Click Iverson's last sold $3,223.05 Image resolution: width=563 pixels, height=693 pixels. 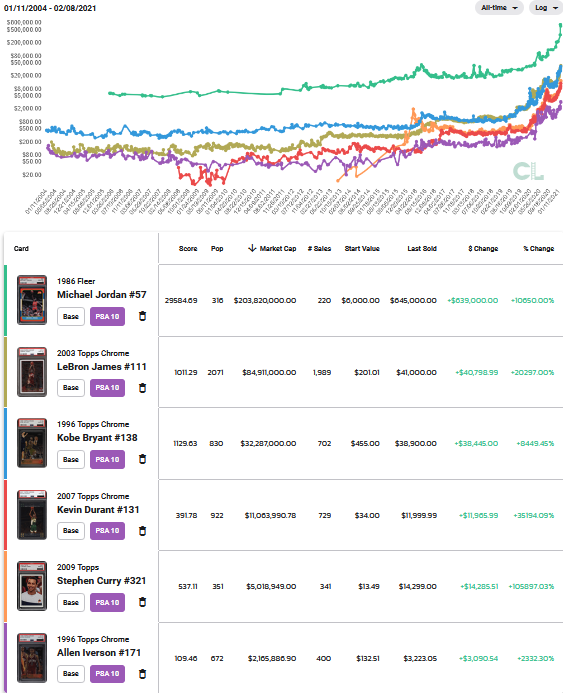point(420,659)
